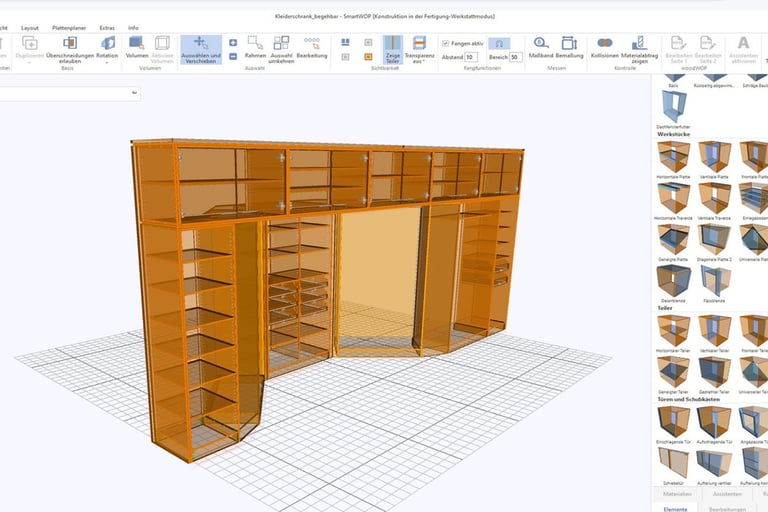The height and width of the screenshot is (512, 768).
Task: Pick the Einschlagende Tür element
Action: point(673,425)
